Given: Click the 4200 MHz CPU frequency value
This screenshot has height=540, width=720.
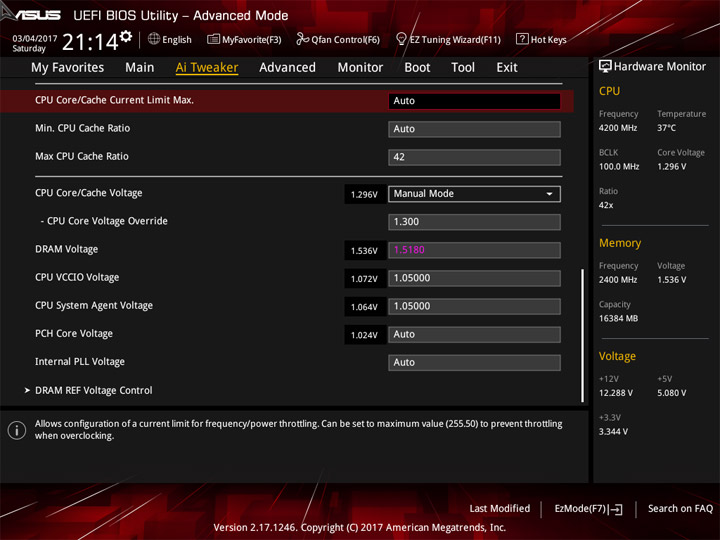Looking at the screenshot, I should [x=618, y=128].
